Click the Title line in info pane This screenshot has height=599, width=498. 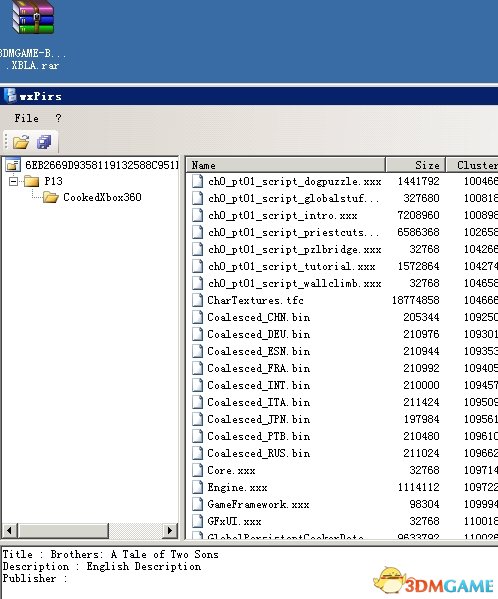pyautogui.click(x=111, y=554)
